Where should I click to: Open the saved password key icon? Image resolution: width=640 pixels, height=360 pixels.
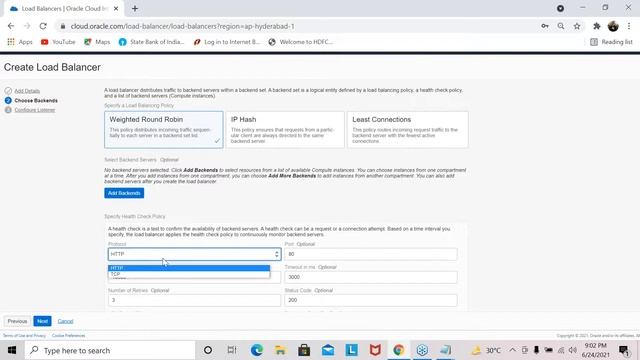[545, 26]
